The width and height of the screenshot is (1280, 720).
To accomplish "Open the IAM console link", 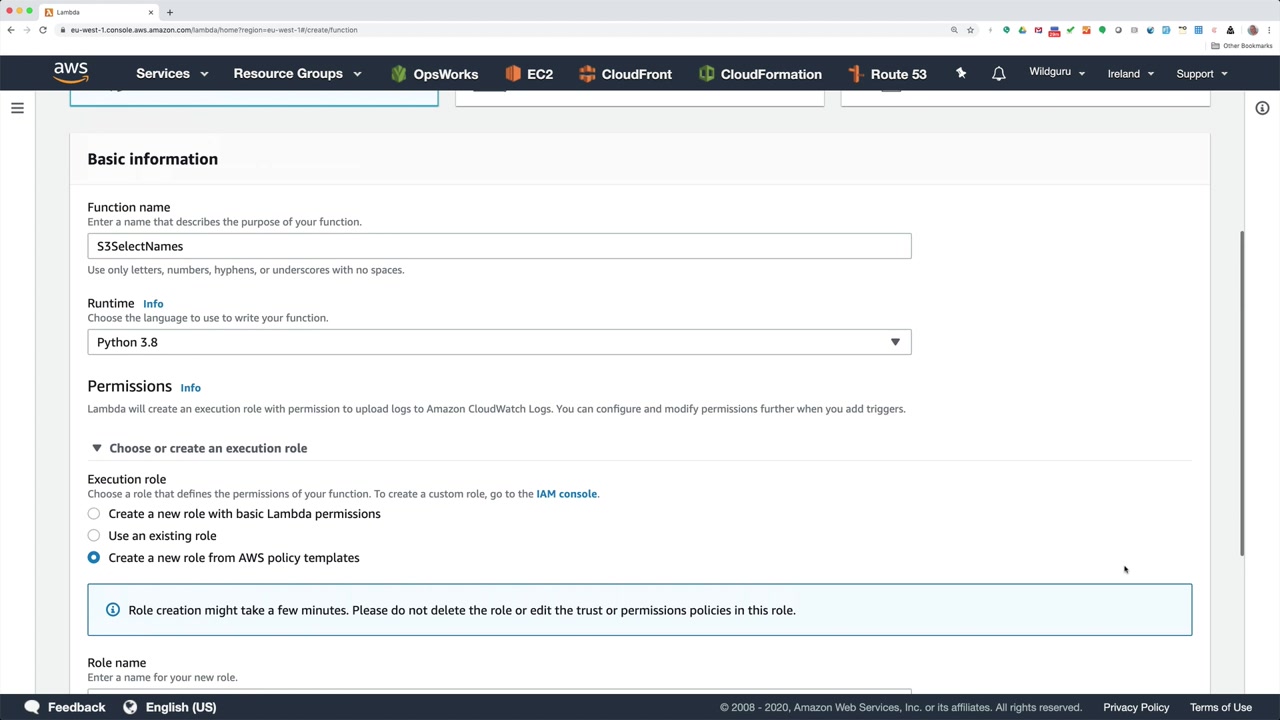I will pos(566,494).
